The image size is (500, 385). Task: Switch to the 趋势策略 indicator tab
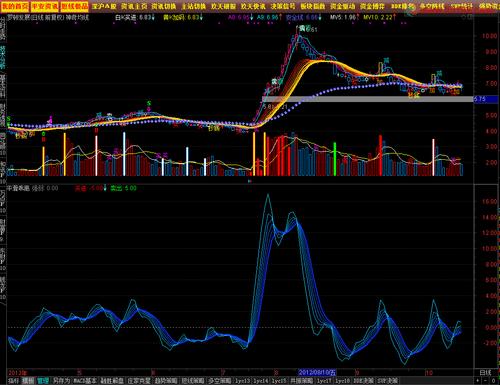[166, 381]
